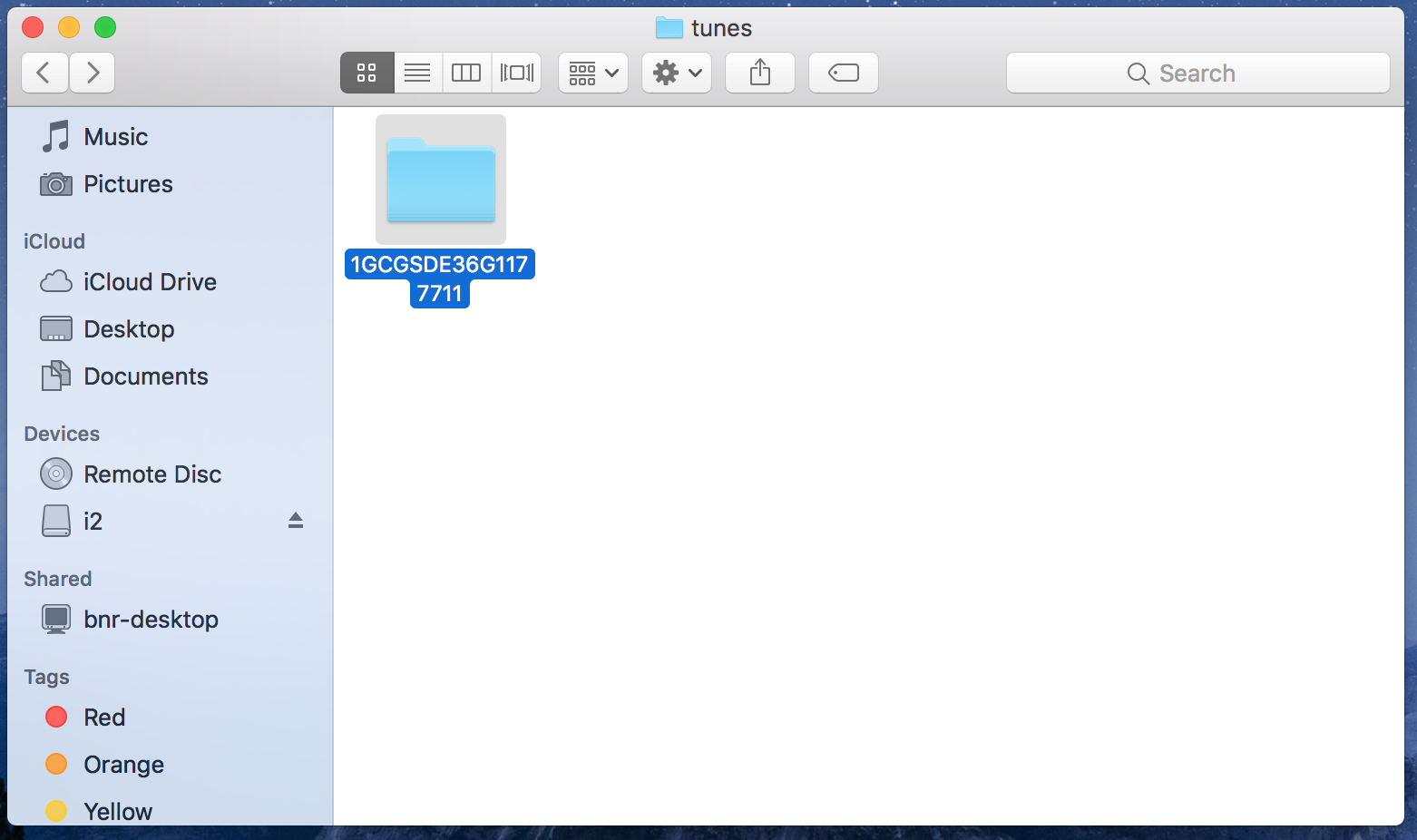Click the i2 drive icon
Screen dimensions: 1417x840
coord(56,521)
